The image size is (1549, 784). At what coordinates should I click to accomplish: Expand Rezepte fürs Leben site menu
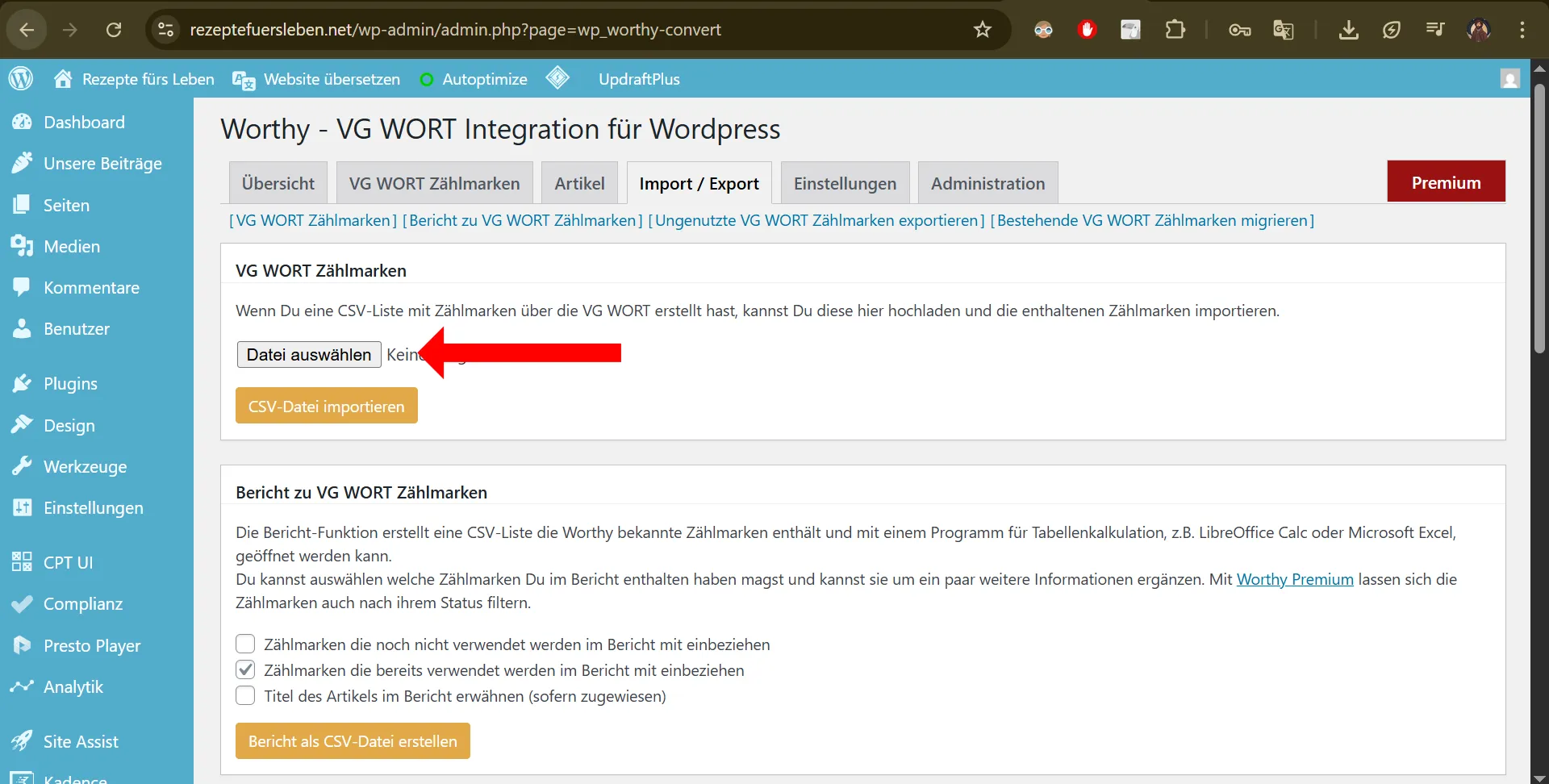coord(135,79)
